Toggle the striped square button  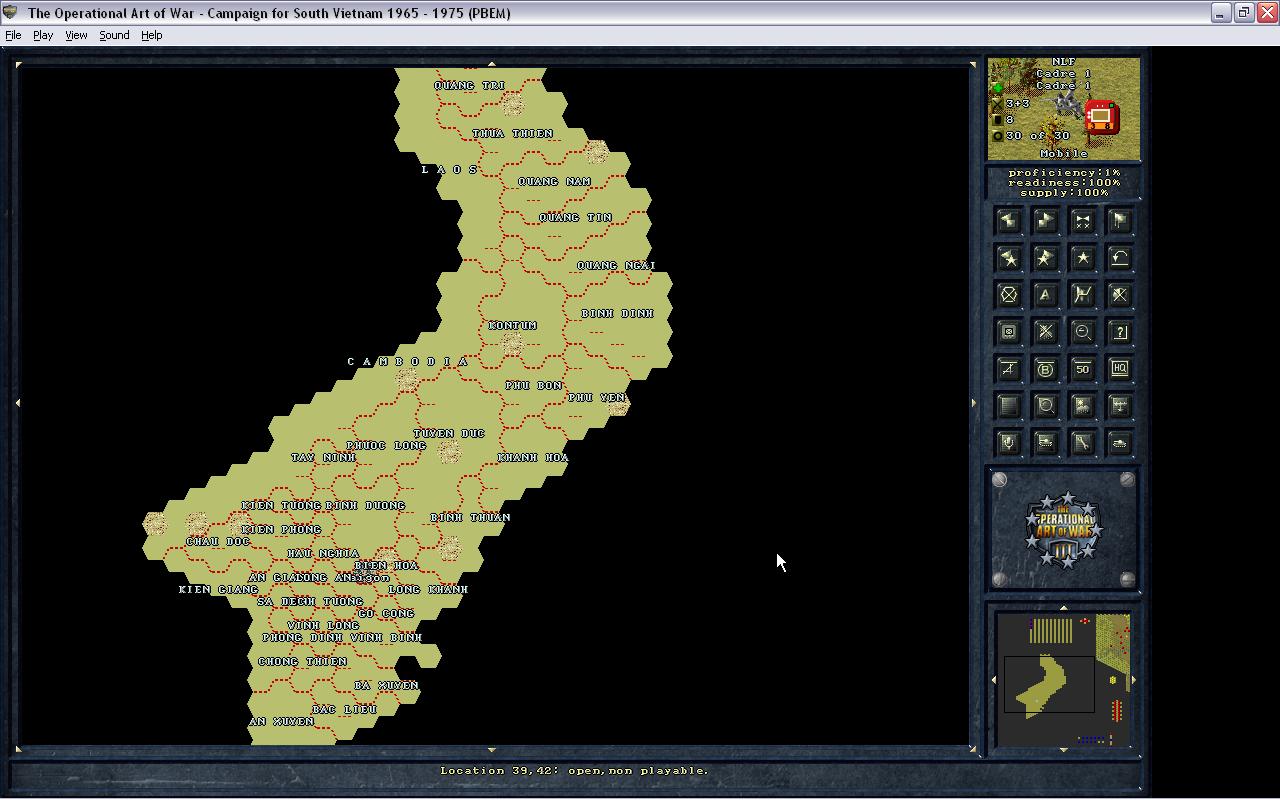pos(1008,406)
